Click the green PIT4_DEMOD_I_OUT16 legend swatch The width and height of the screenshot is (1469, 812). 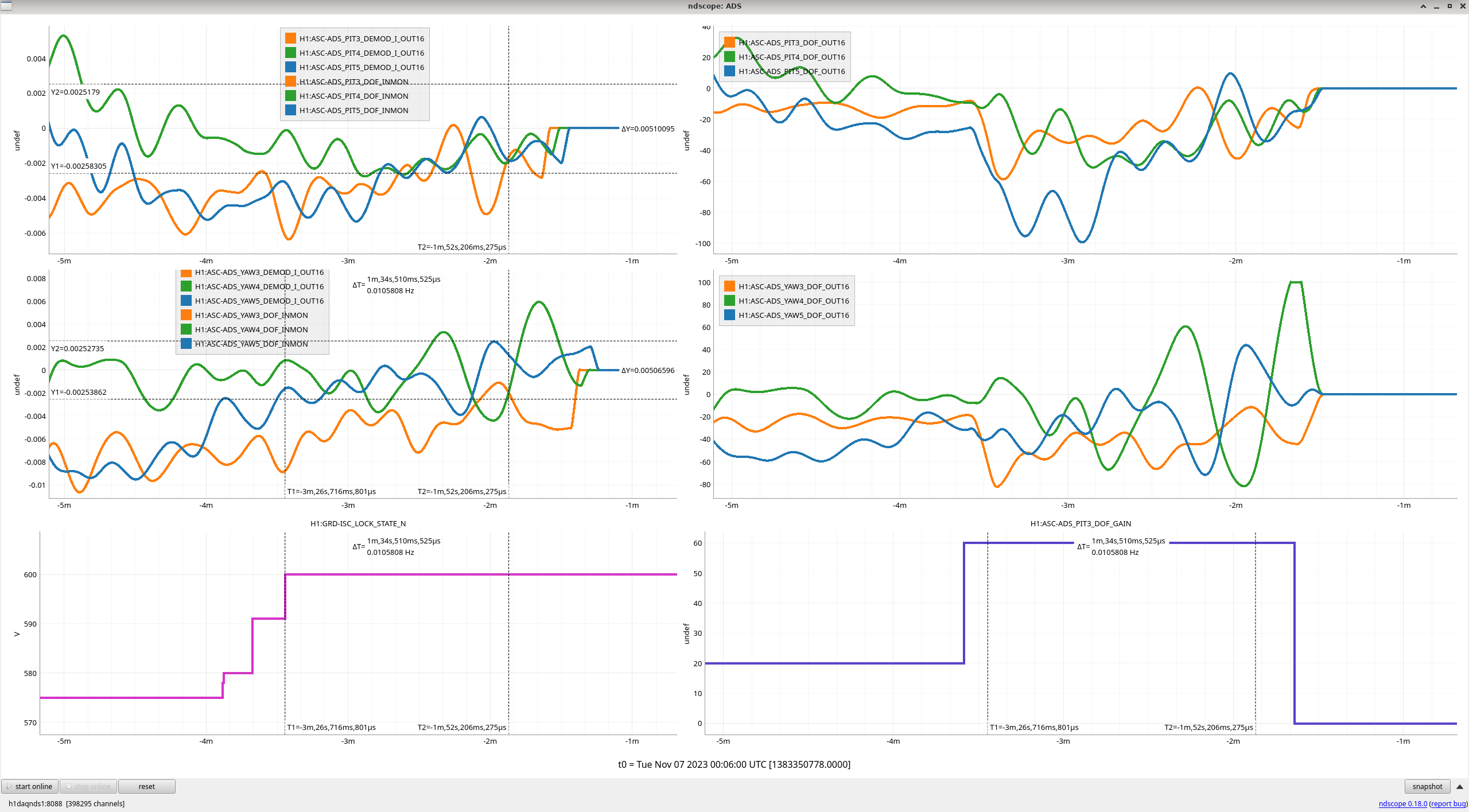(291, 53)
